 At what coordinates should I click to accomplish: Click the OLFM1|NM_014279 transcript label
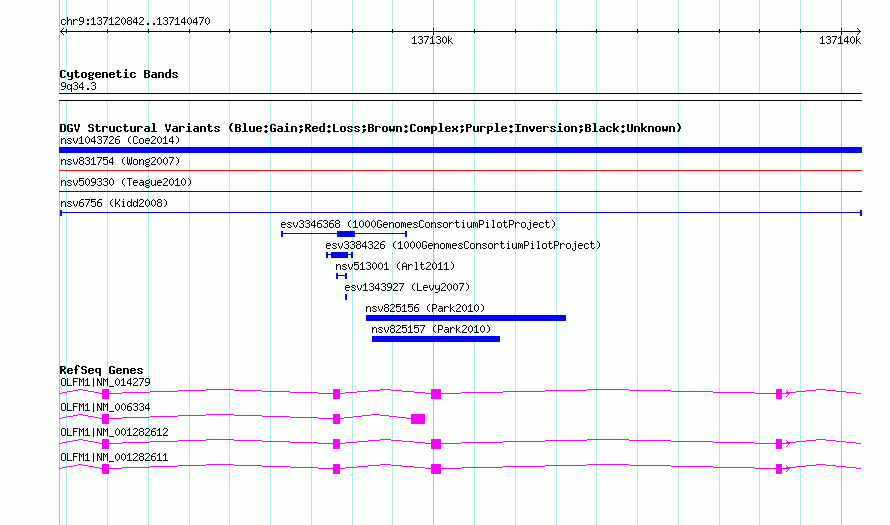105,383
